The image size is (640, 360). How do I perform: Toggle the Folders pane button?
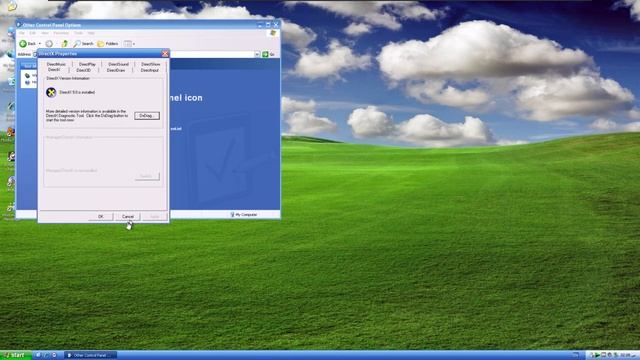coord(108,43)
